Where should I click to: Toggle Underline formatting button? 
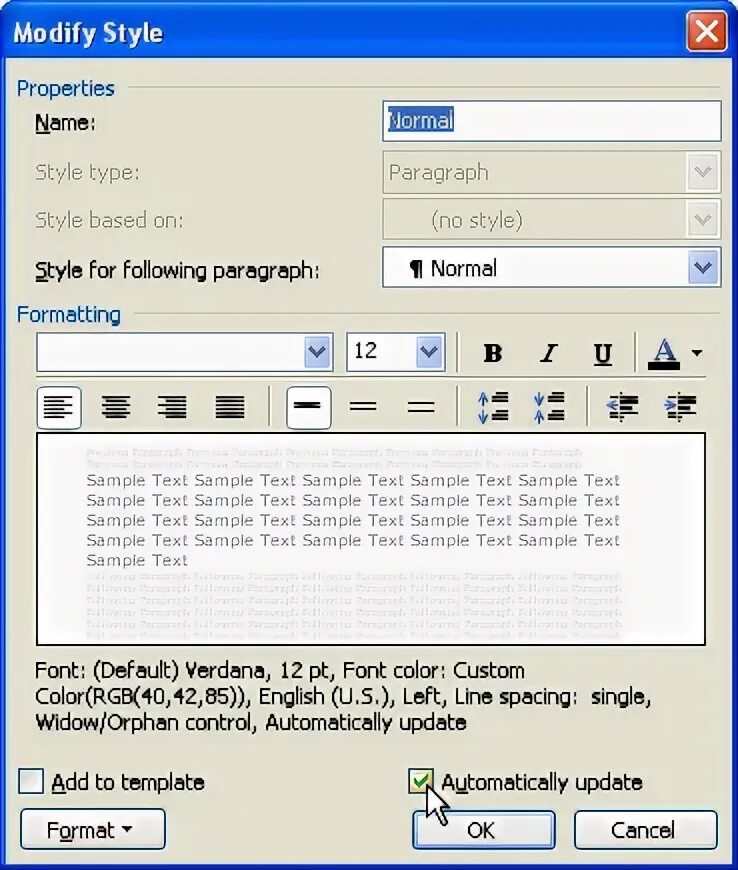click(603, 353)
